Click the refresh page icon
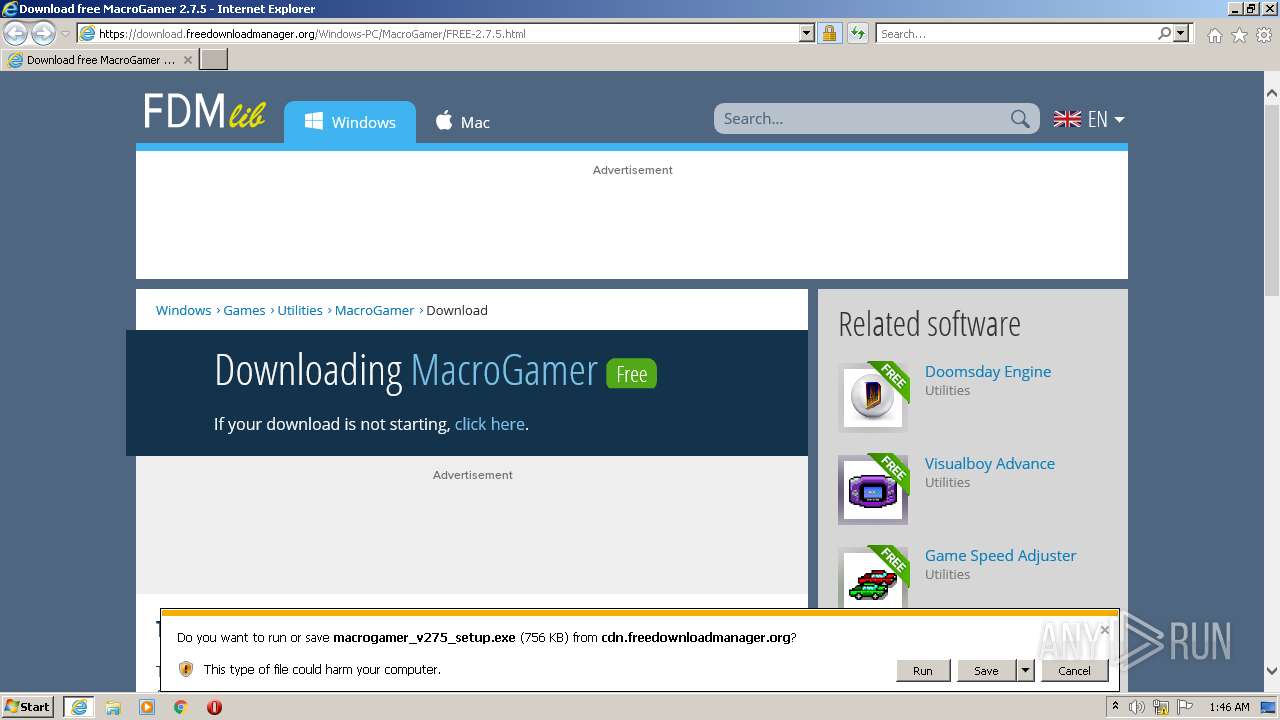 point(857,33)
